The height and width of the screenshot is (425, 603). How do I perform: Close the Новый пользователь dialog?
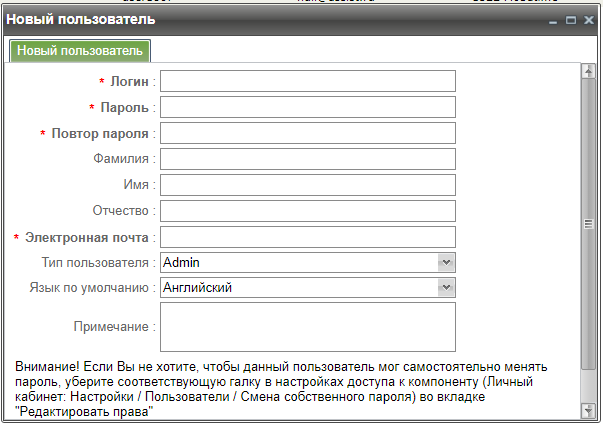tap(588, 21)
